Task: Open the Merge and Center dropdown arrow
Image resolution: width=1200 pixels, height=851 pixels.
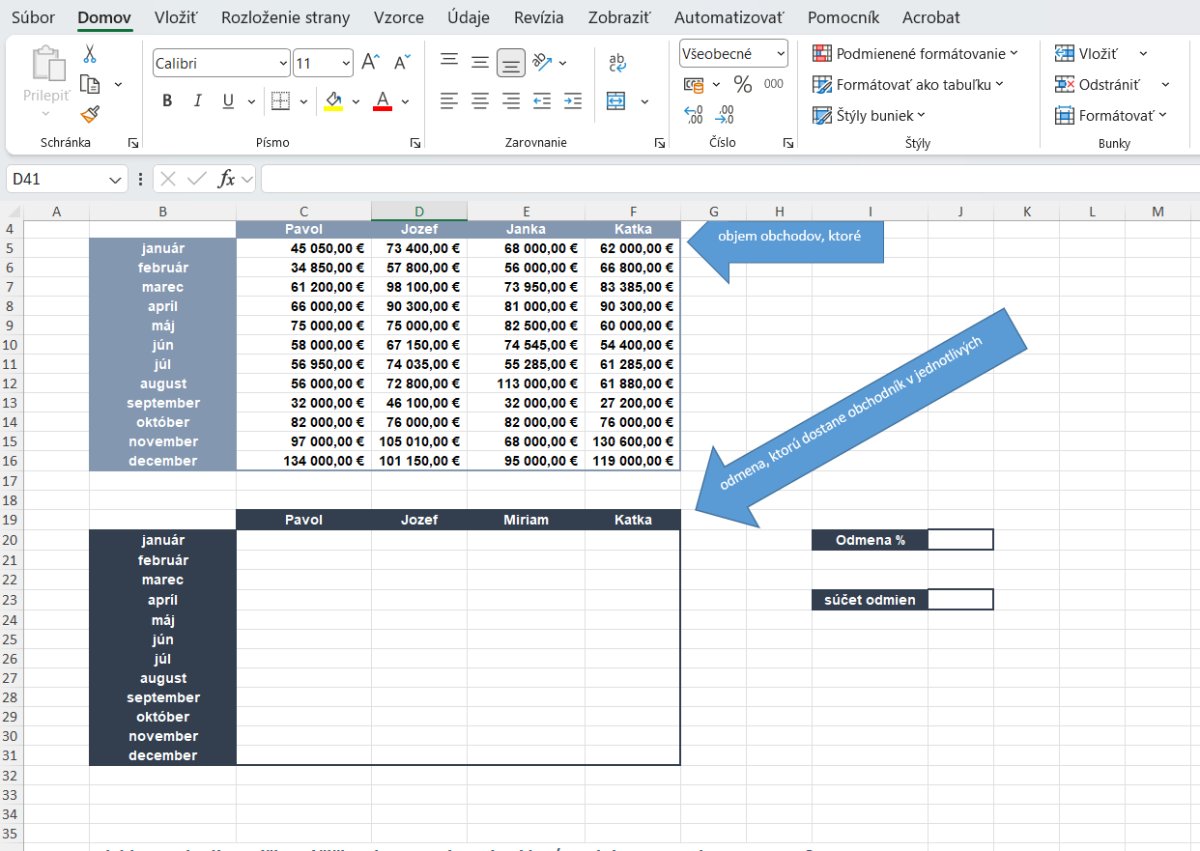Action: 644,101
